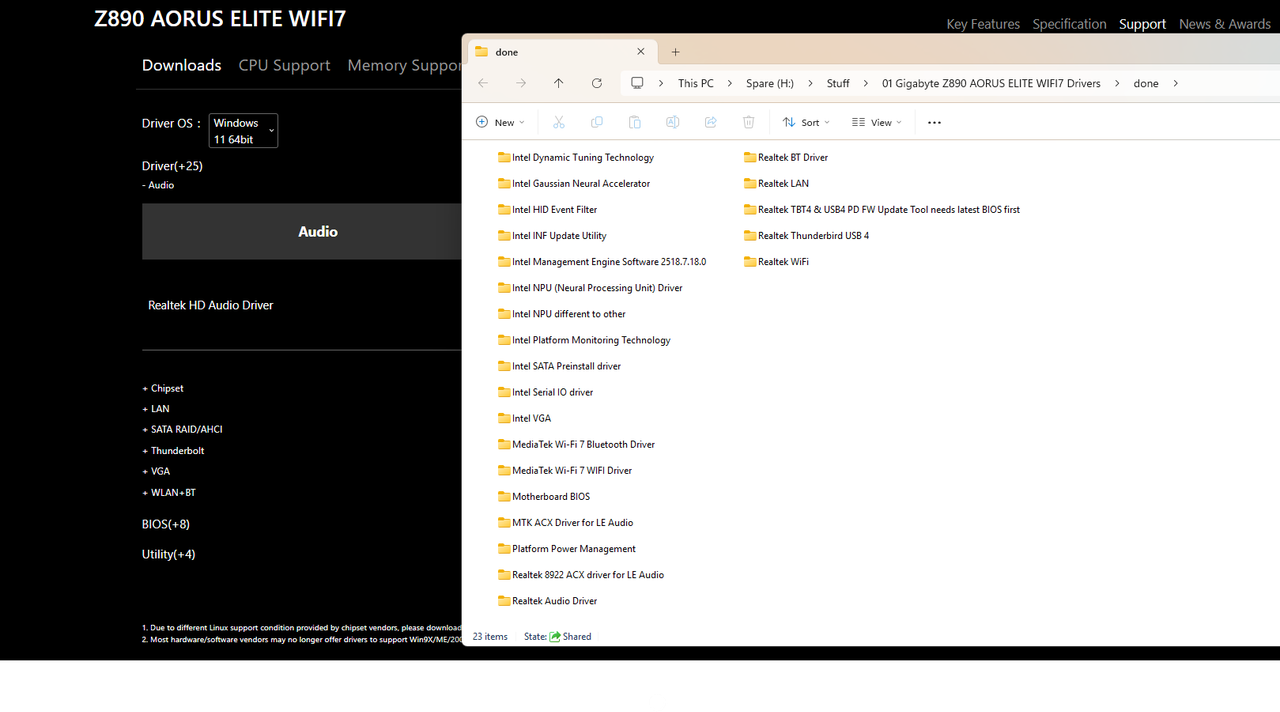Image resolution: width=1280 pixels, height=712 pixels.
Task: Select the Motherboard BIOS folder
Action: 544,496
